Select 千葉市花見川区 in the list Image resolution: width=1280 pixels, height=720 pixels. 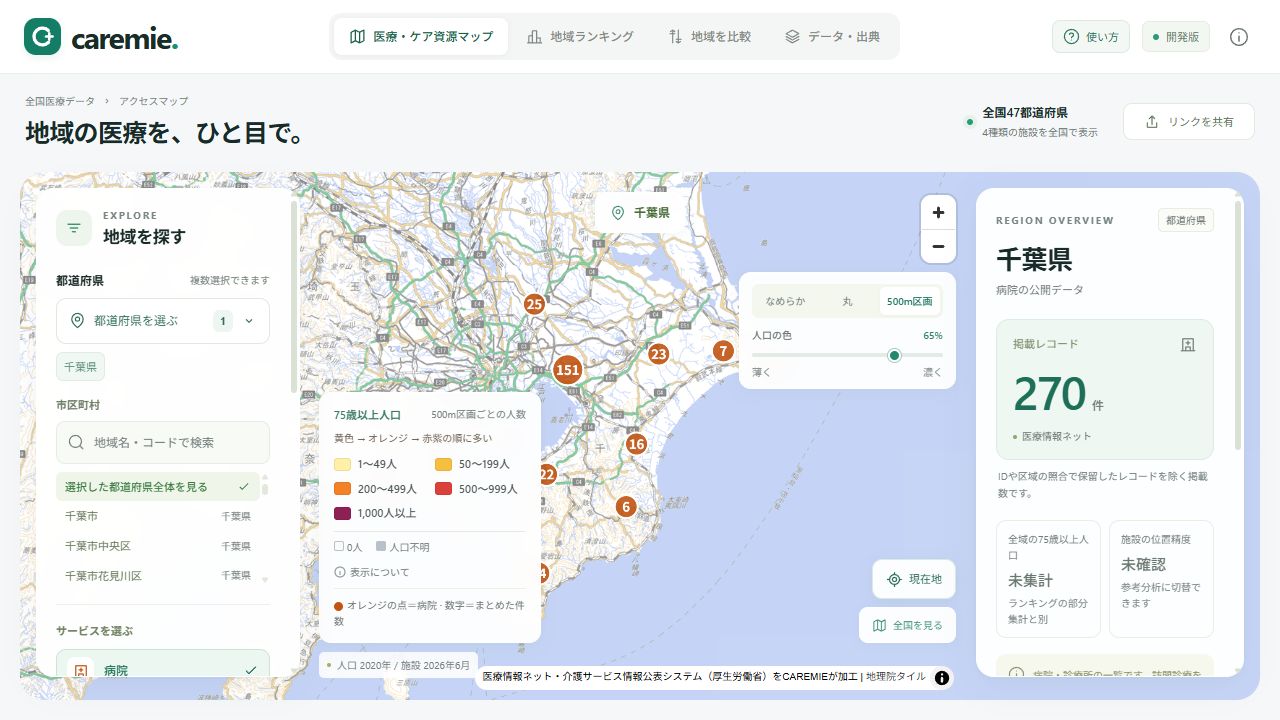coord(158,576)
